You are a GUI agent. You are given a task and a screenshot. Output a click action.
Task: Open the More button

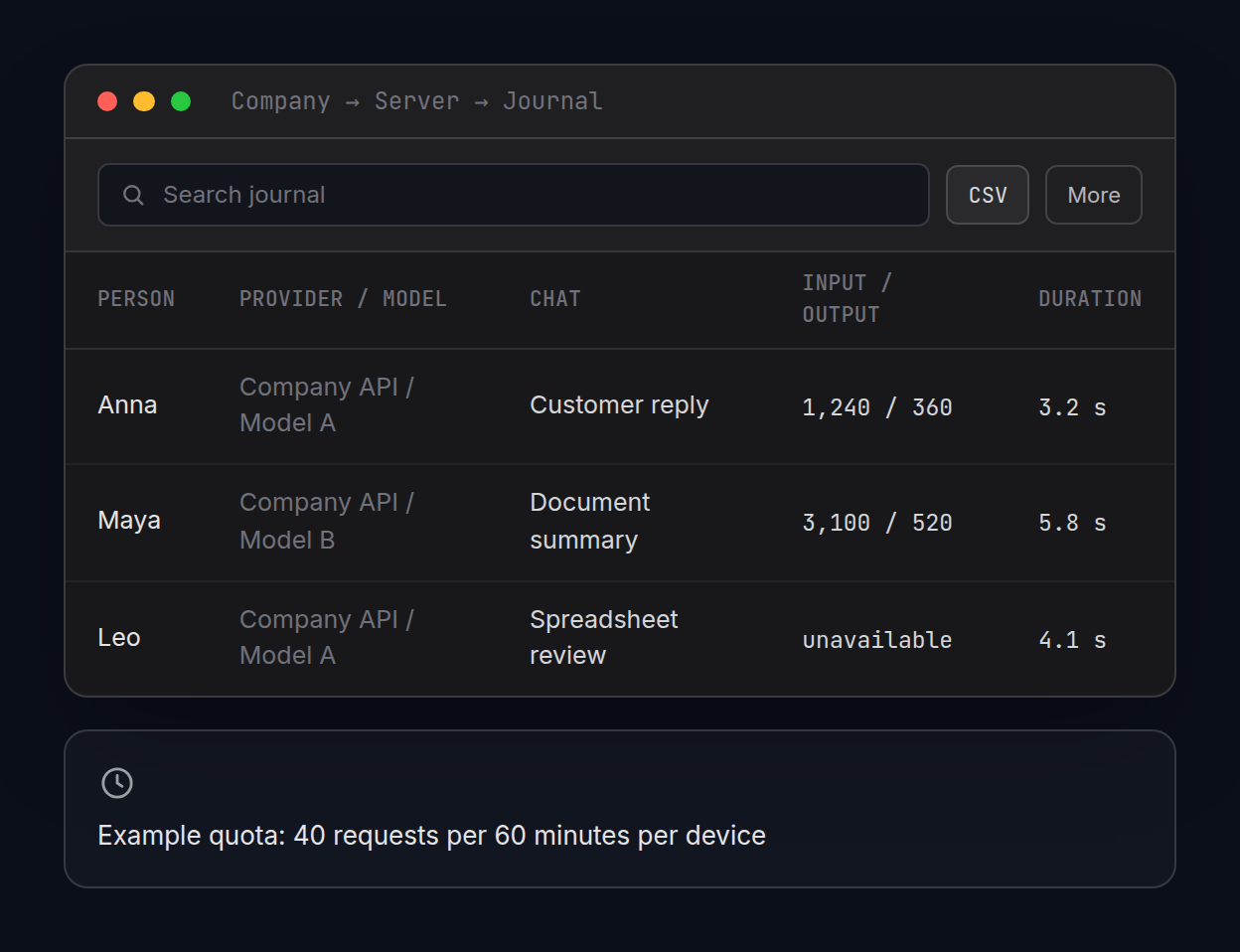[x=1094, y=195]
